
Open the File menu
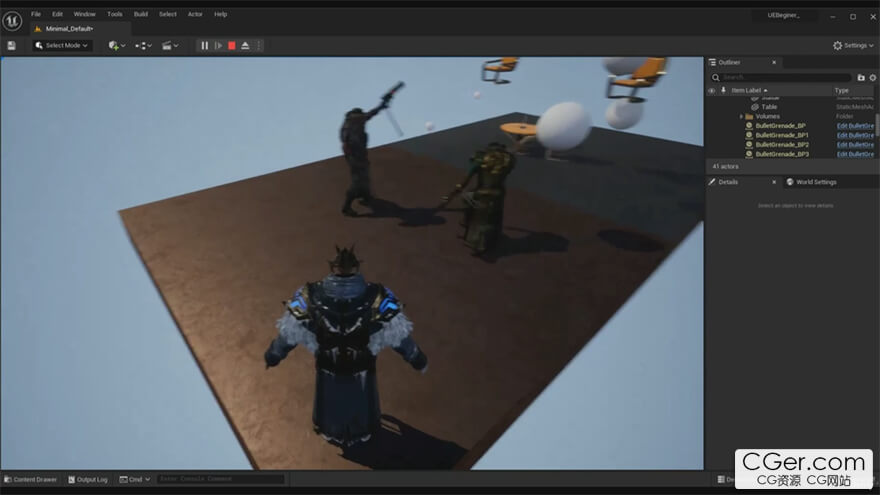pyautogui.click(x=36, y=14)
